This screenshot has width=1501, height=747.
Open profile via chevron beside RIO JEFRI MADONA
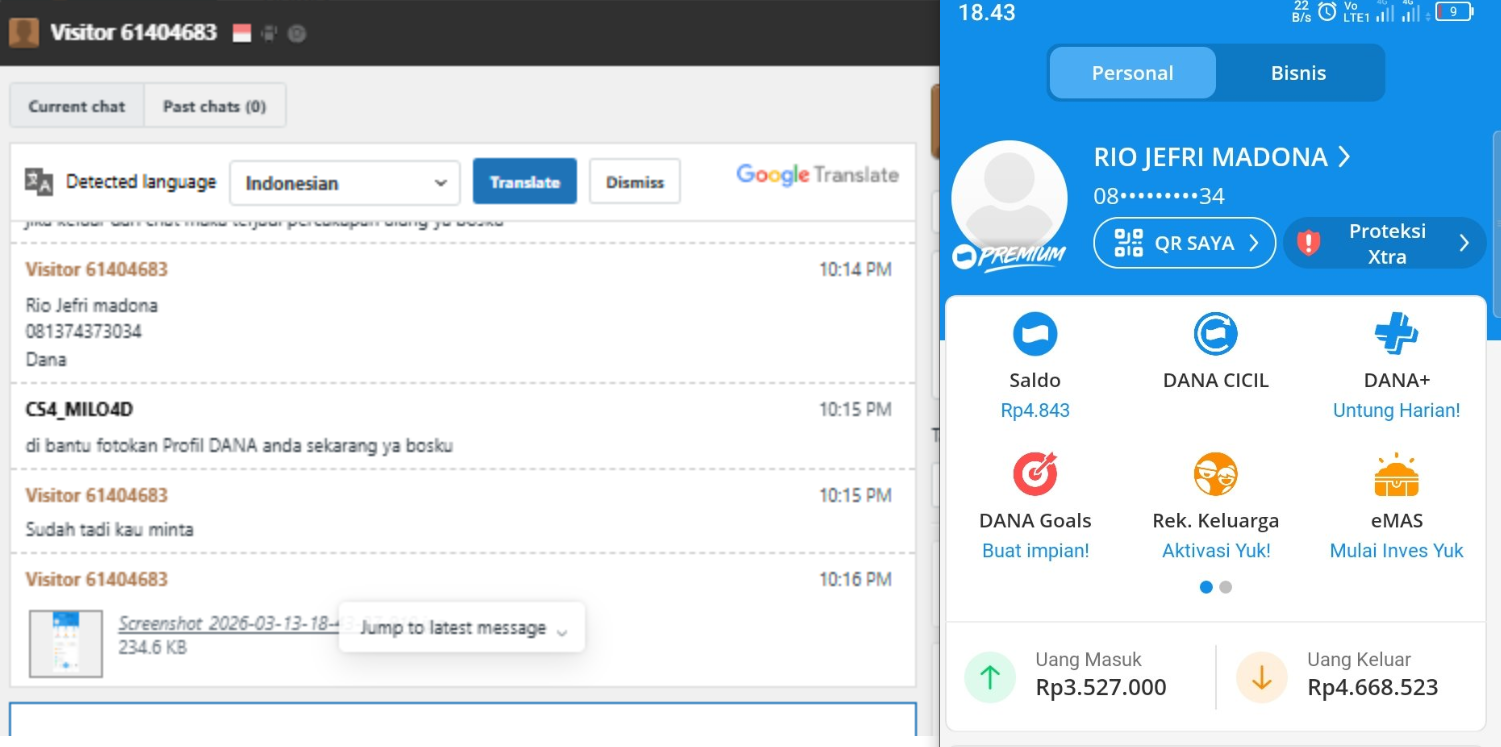tap(1344, 157)
